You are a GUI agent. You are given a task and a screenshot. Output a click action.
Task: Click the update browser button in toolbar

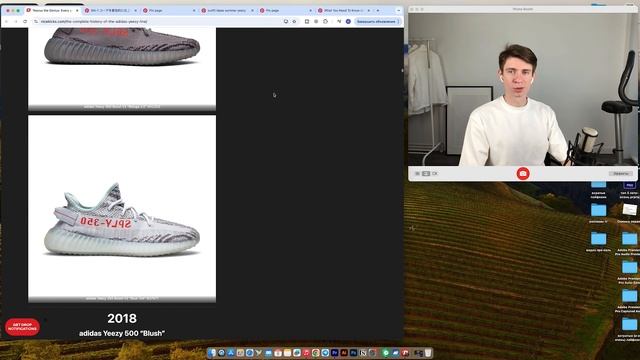tap(377, 21)
